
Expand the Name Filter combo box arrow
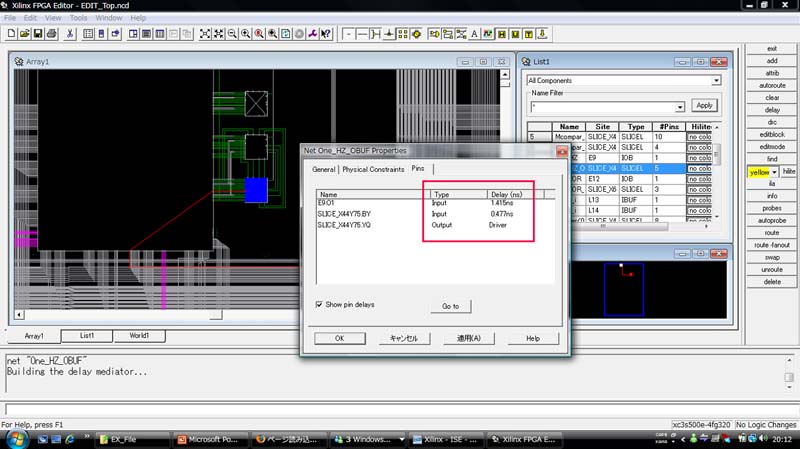pos(680,107)
